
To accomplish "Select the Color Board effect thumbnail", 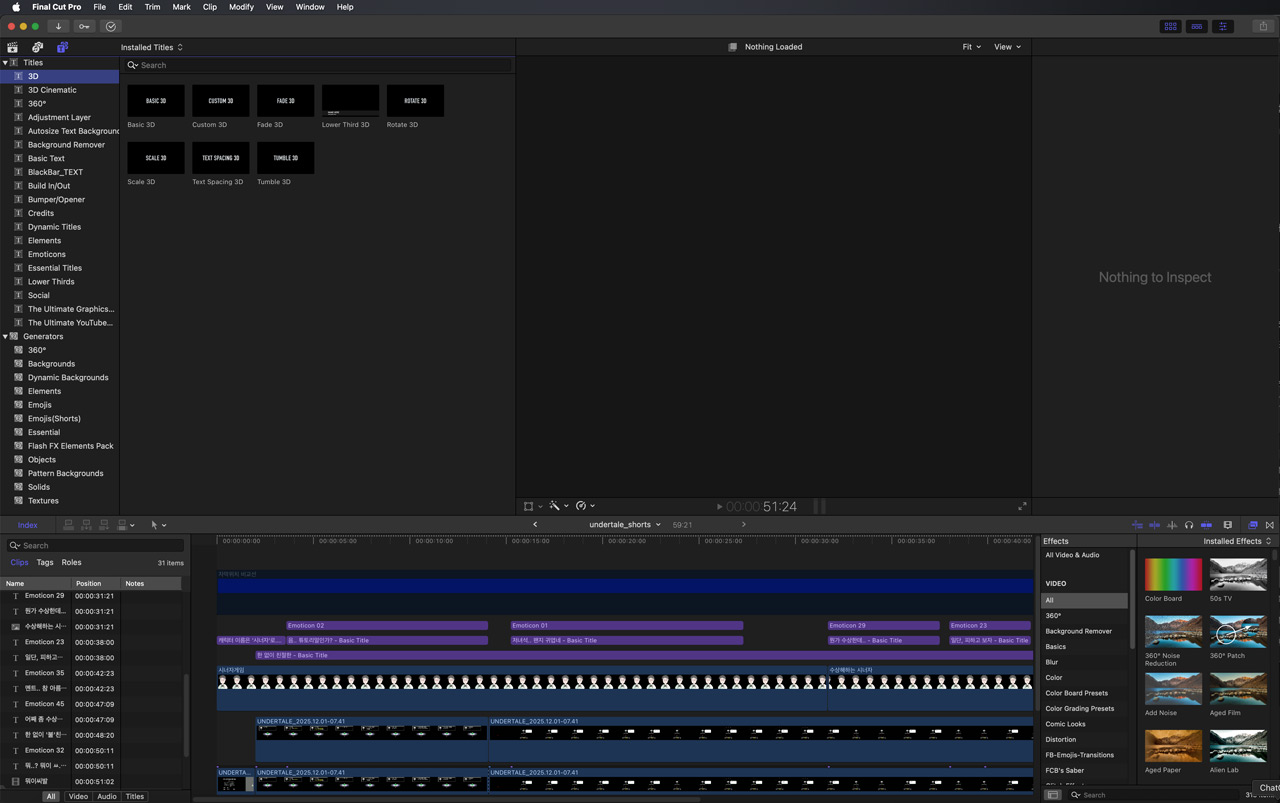I will (x=1173, y=575).
